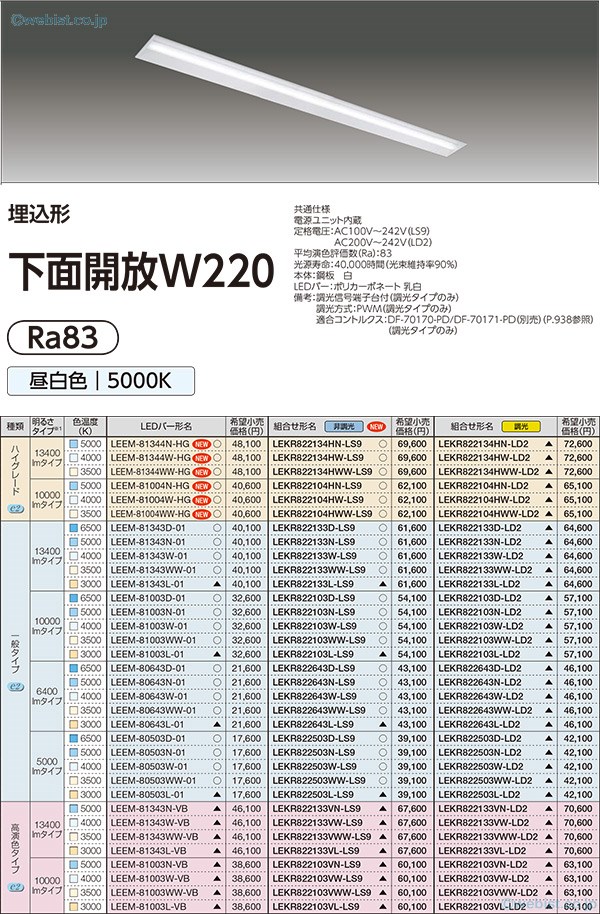Click model LEKR822134HW-LS9
The height and width of the screenshot is (914, 600).
point(318,458)
